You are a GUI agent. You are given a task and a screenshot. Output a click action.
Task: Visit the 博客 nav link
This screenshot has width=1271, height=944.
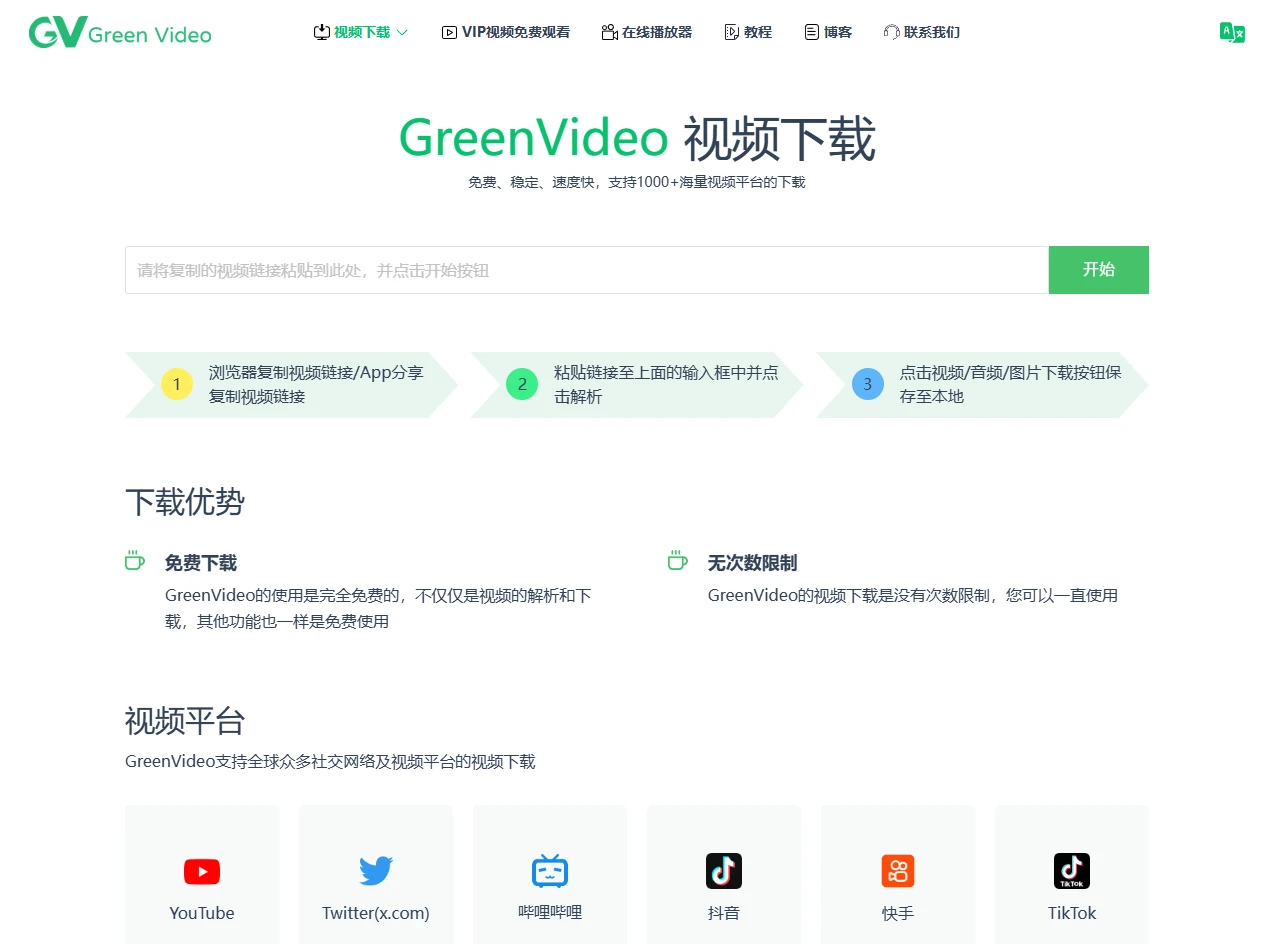pyautogui.click(x=828, y=32)
